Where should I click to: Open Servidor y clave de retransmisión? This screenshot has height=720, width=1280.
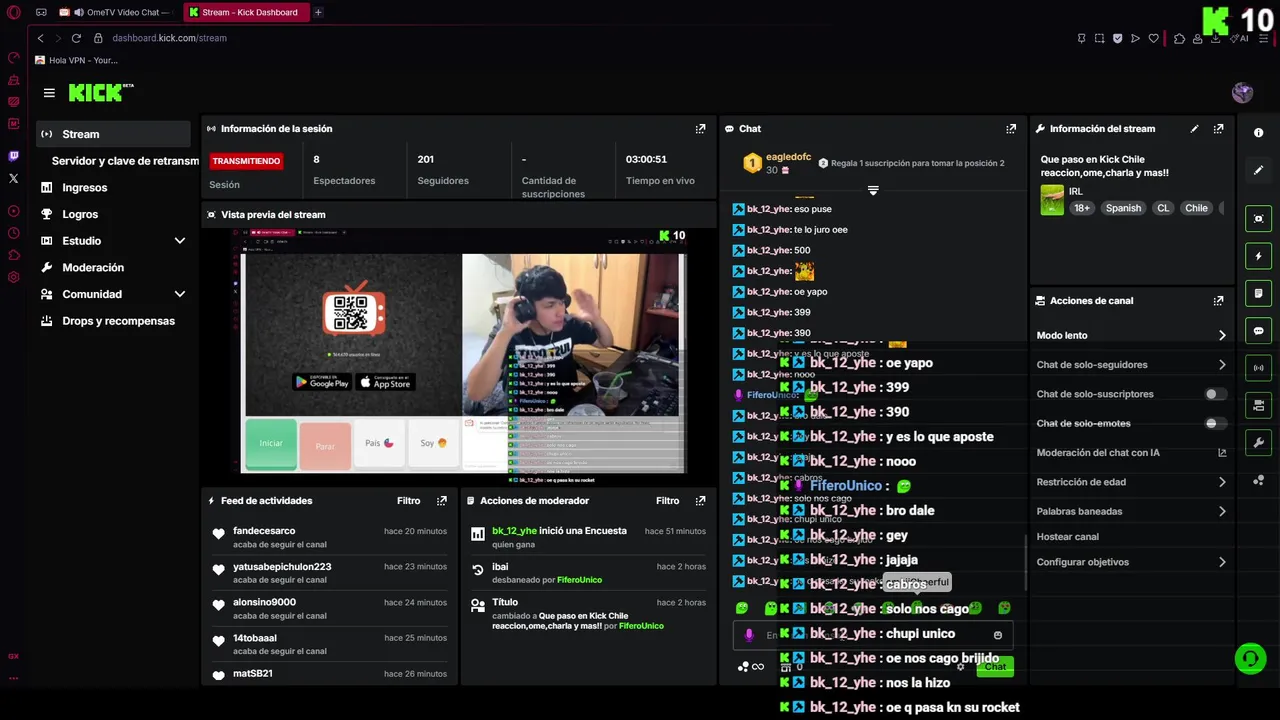tap(125, 161)
